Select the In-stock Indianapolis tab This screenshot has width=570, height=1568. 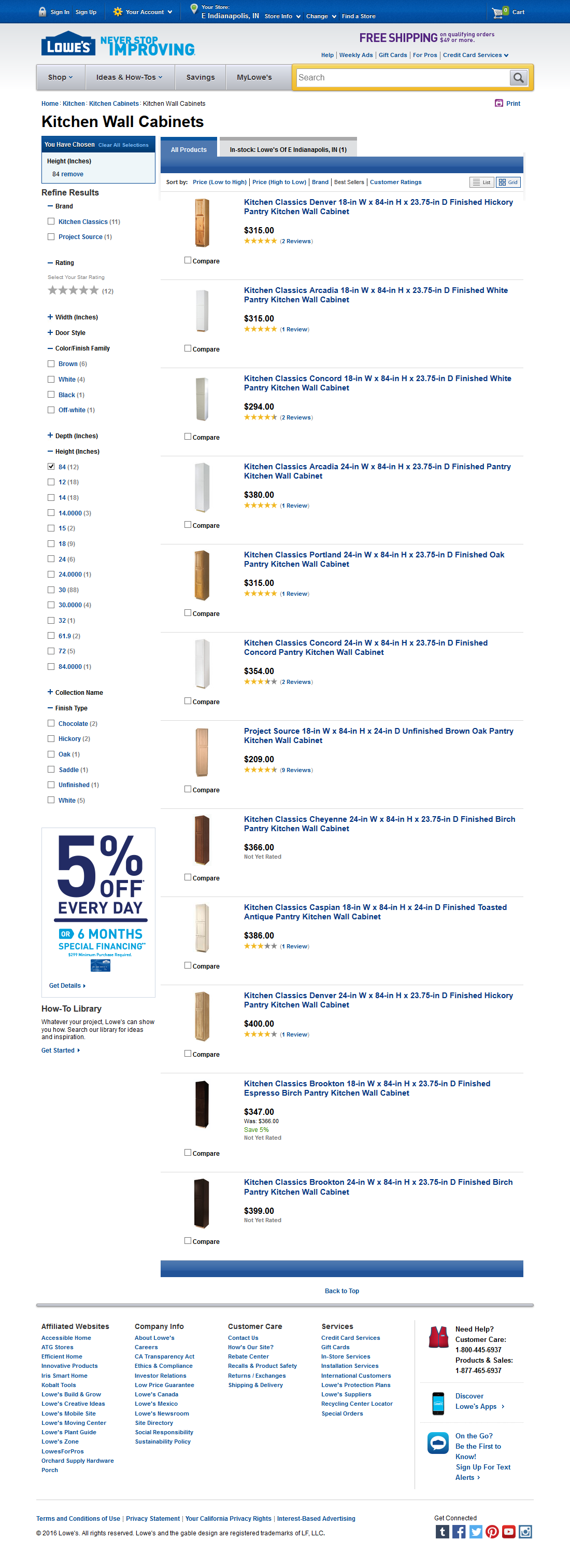coord(288,149)
